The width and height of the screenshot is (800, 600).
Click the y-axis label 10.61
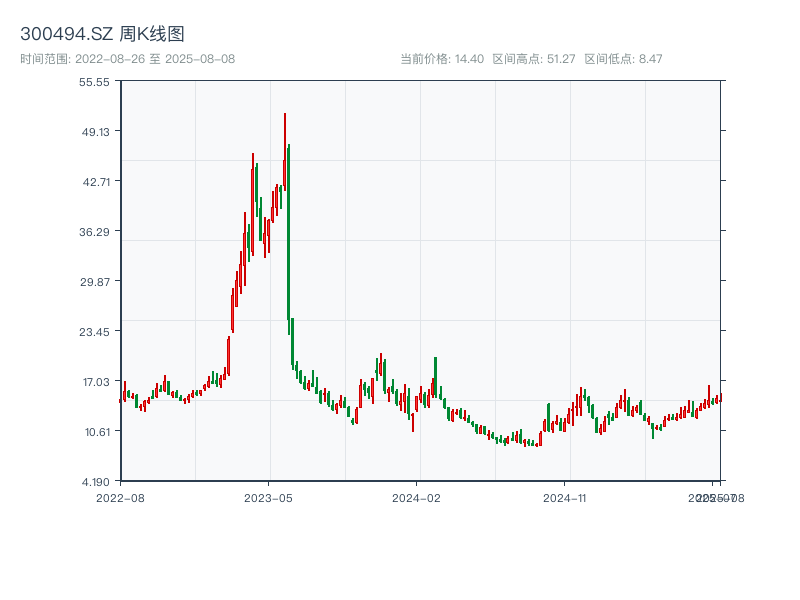pos(97,432)
